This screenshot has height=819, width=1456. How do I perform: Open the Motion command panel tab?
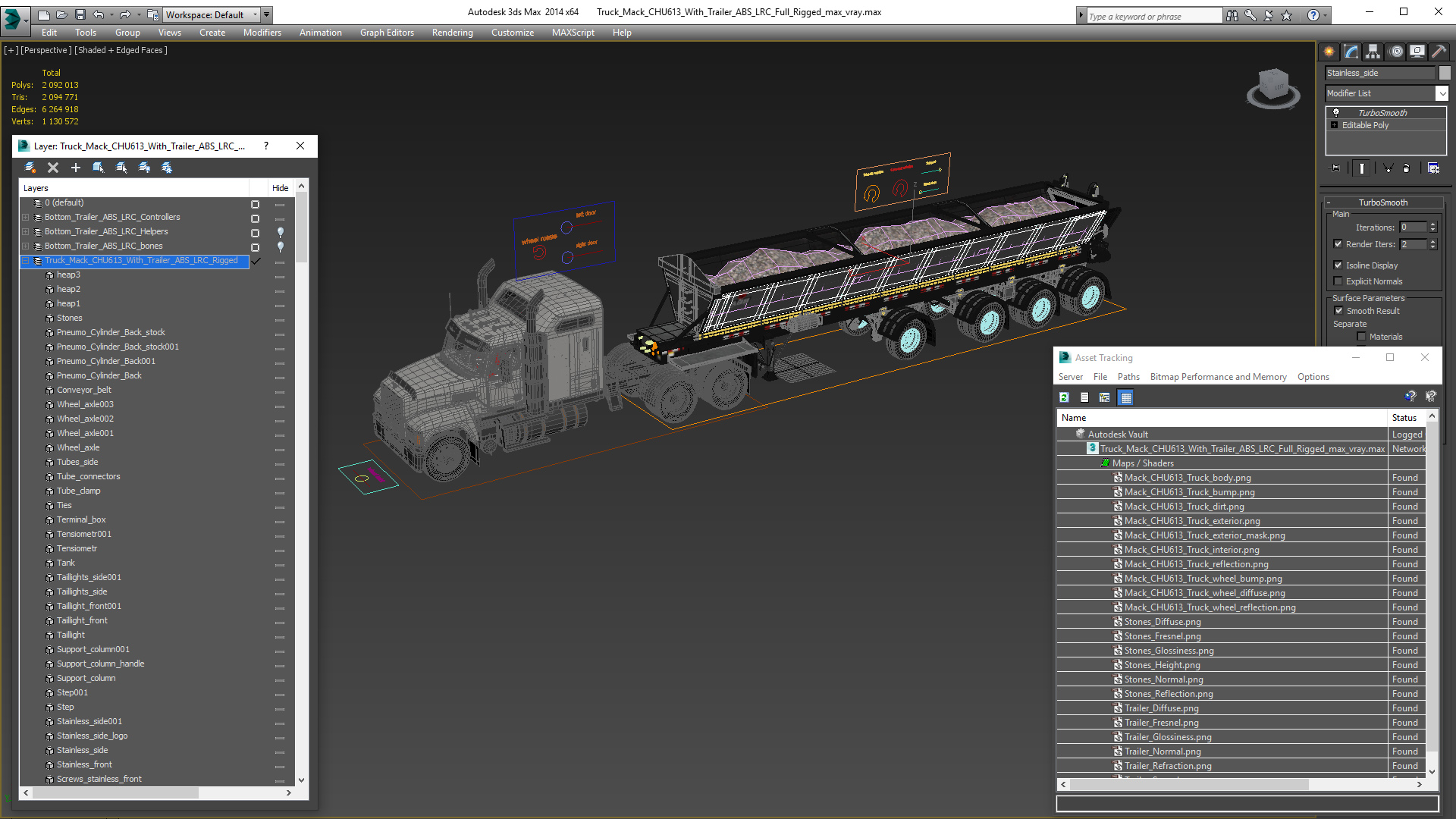pyautogui.click(x=1396, y=52)
